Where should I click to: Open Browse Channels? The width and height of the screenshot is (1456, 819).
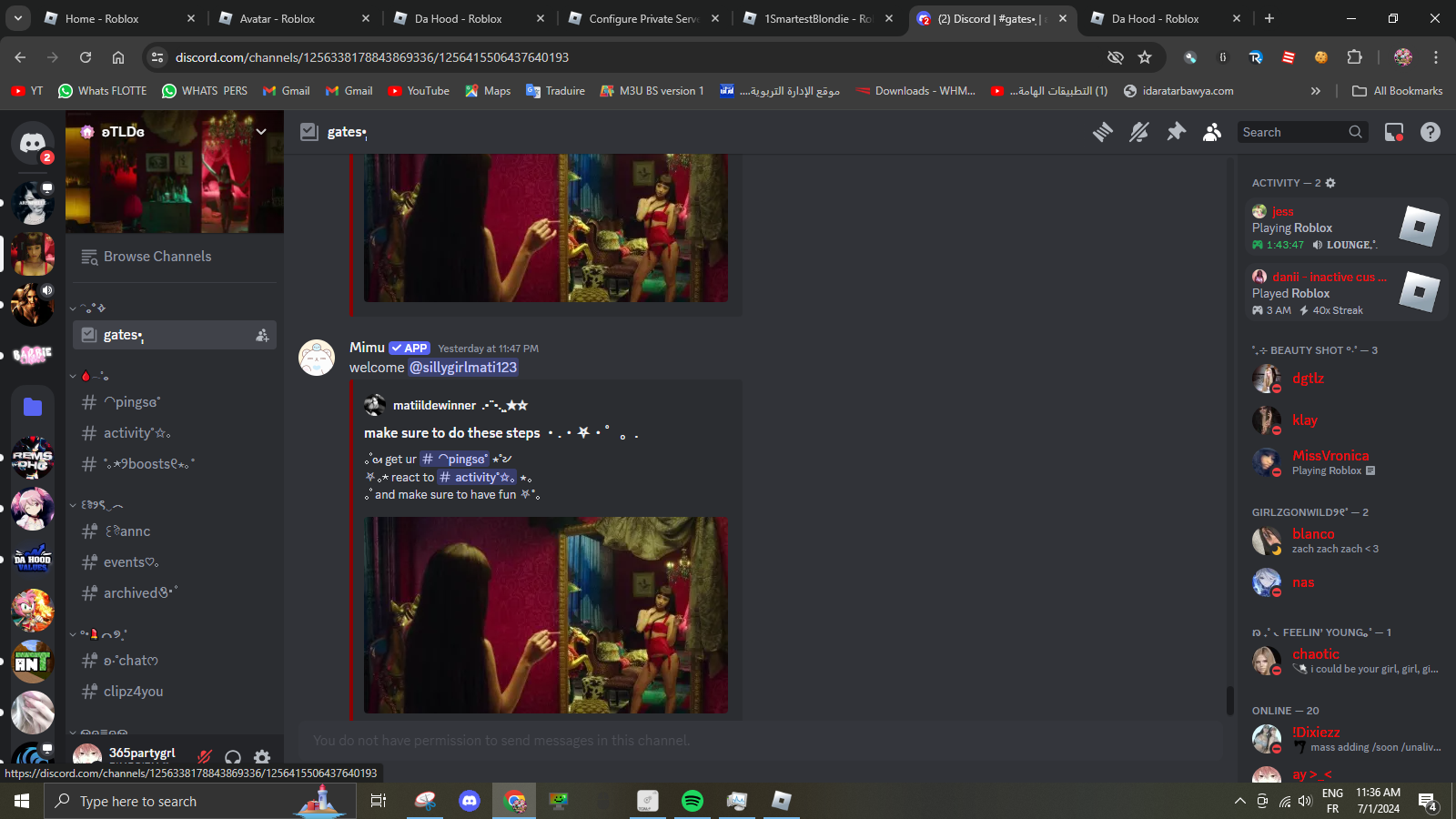tap(175, 257)
